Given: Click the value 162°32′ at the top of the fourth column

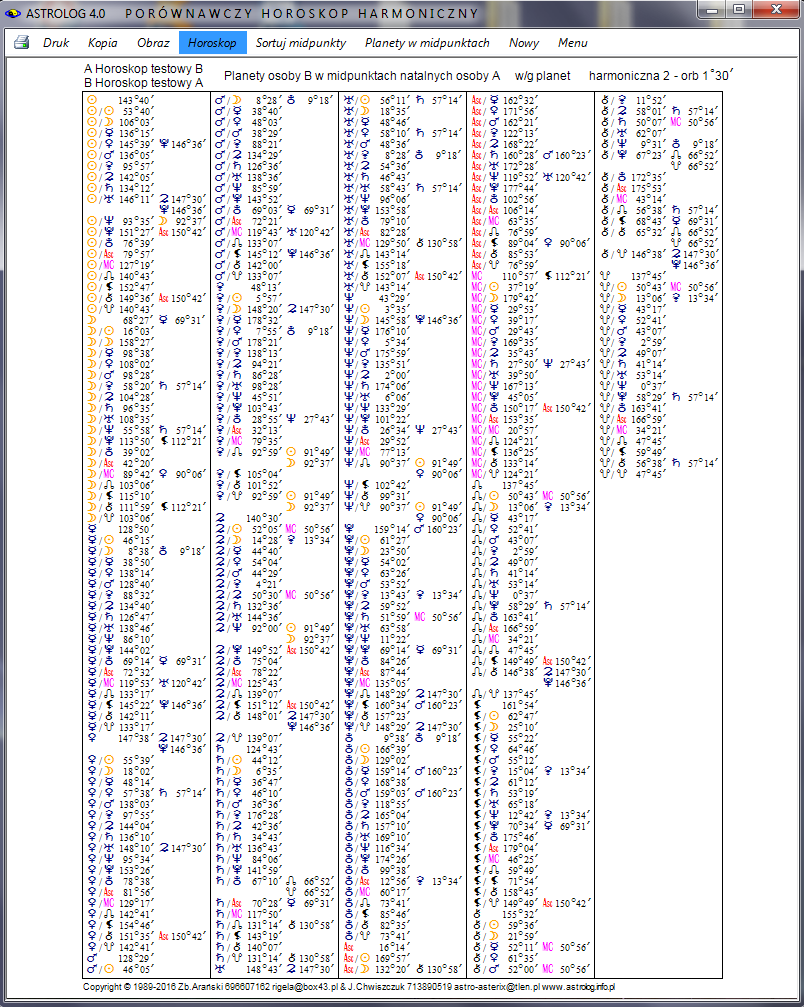Looking at the screenshot, I should point(520,100).
